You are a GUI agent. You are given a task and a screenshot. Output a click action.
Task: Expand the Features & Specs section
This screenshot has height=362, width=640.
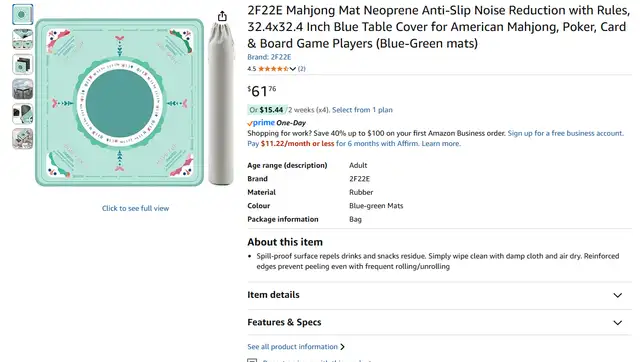[439, 322]
